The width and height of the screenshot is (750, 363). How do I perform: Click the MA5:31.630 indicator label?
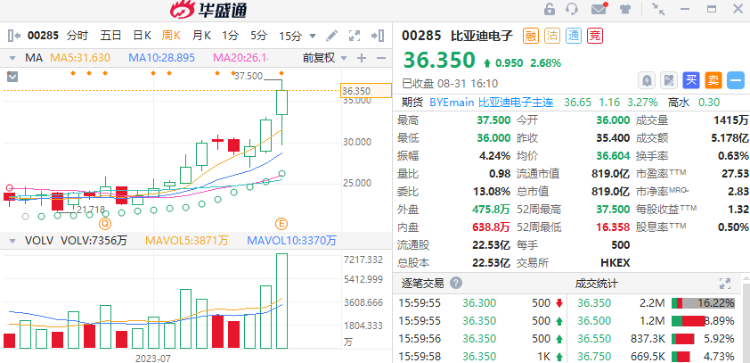coord(80,58)
